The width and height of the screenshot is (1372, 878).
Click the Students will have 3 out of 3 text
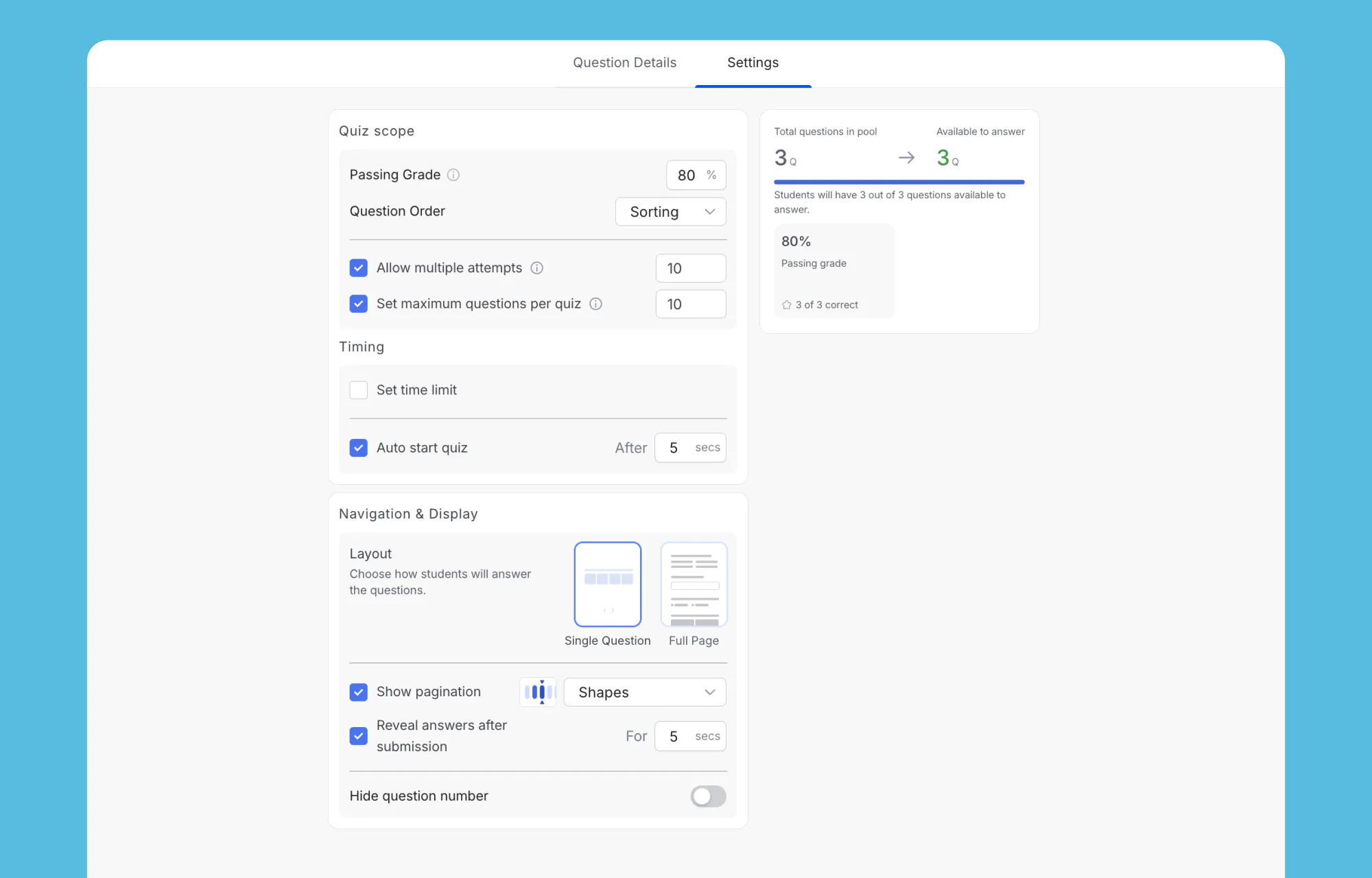(x=890, y=202)
